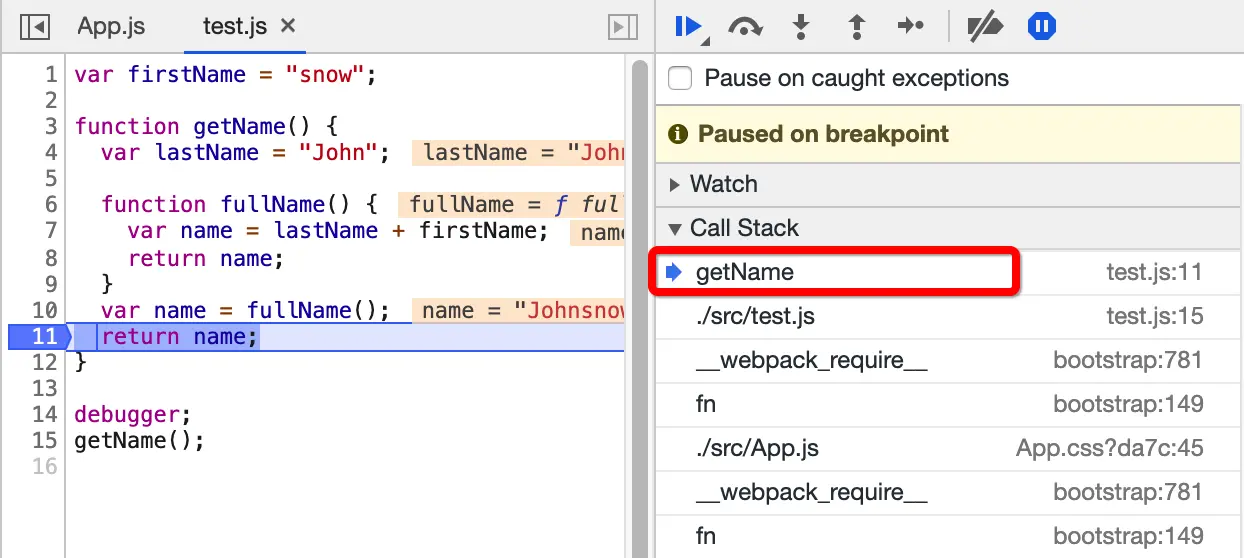Screen dimensions: 1244x558
Task: Select getName call stack frame
Action: (x=949, y=272)
